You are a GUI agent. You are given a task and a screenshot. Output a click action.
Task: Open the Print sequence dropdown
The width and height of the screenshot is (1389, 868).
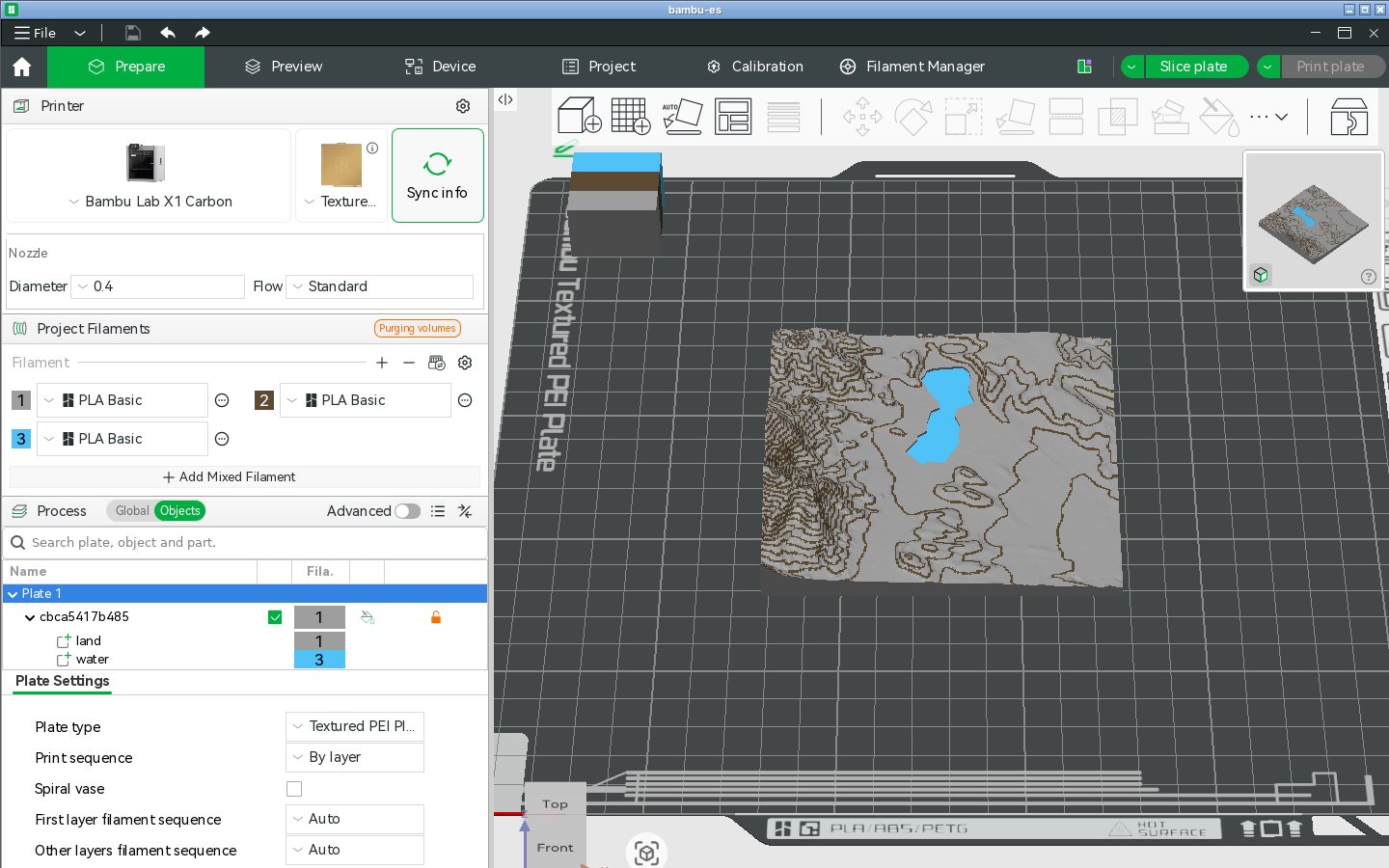tap(355, 757)
